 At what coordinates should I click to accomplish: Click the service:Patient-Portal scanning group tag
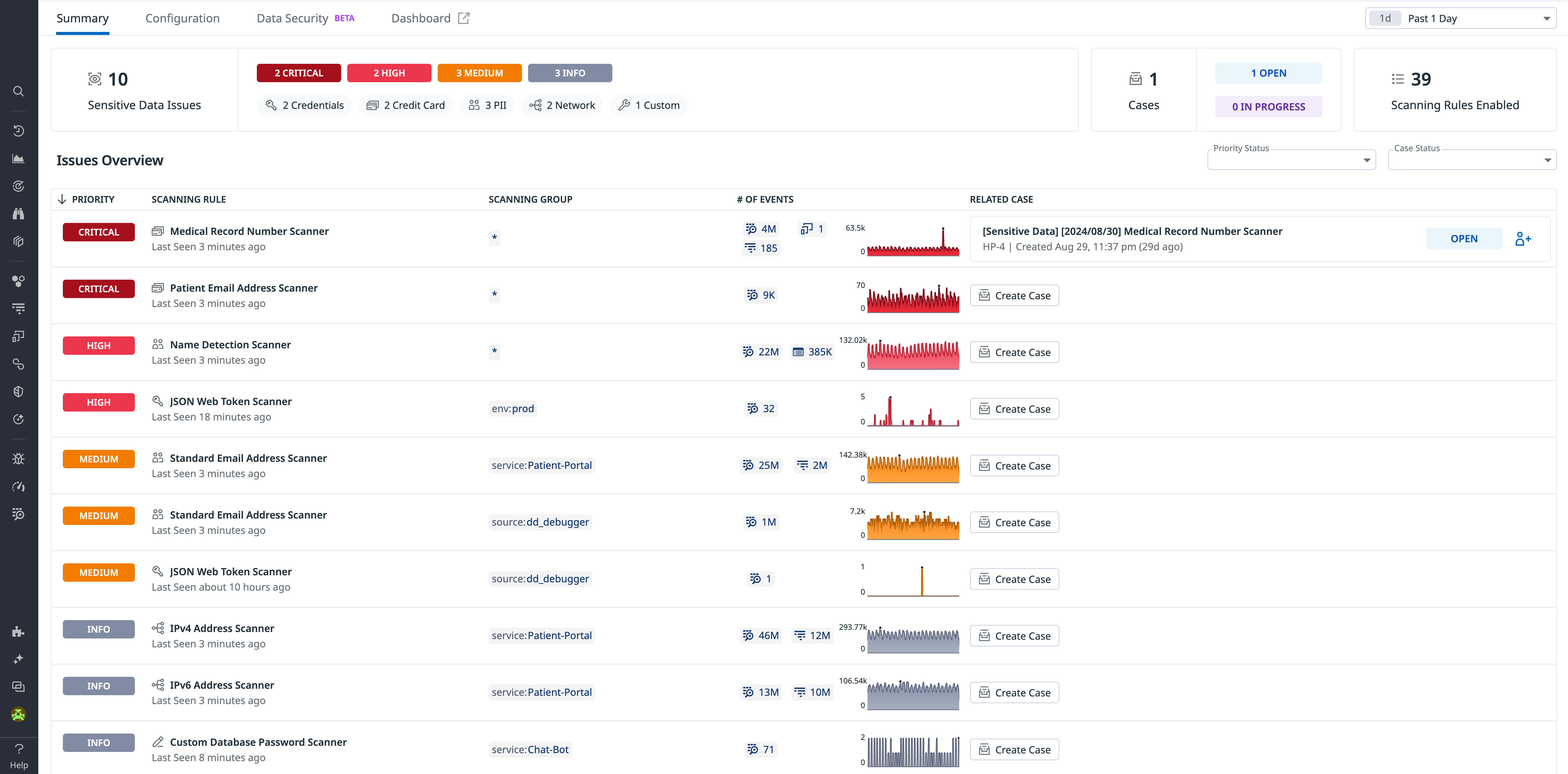(541, 465)
